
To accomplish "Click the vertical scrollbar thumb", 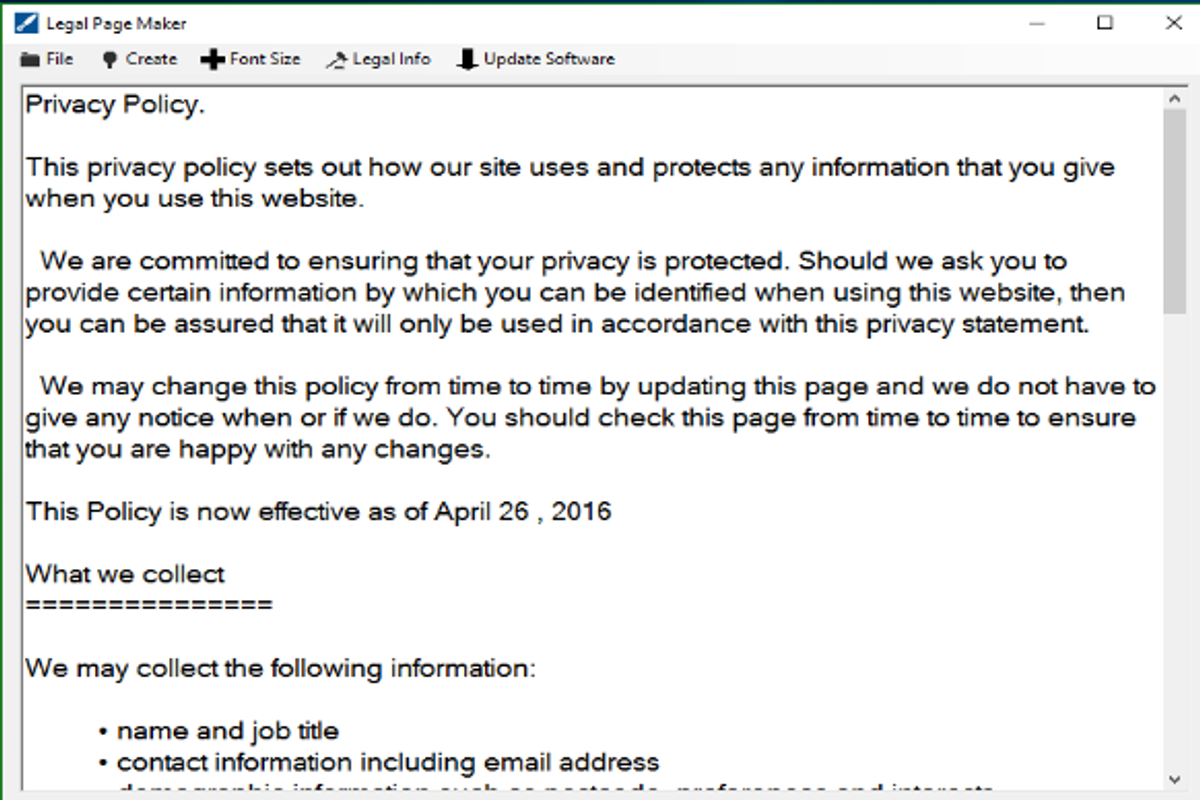I will point(1174,210).
